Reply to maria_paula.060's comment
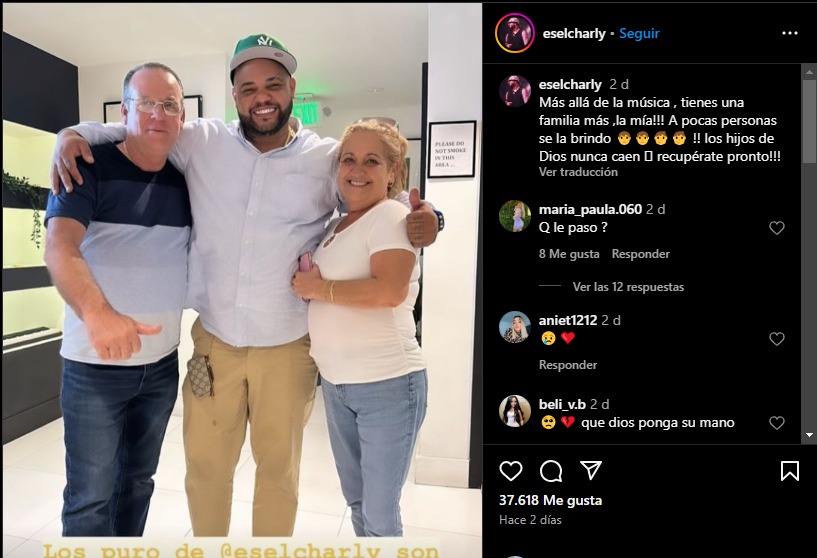The image size is (817, 558). pos(640,254)
